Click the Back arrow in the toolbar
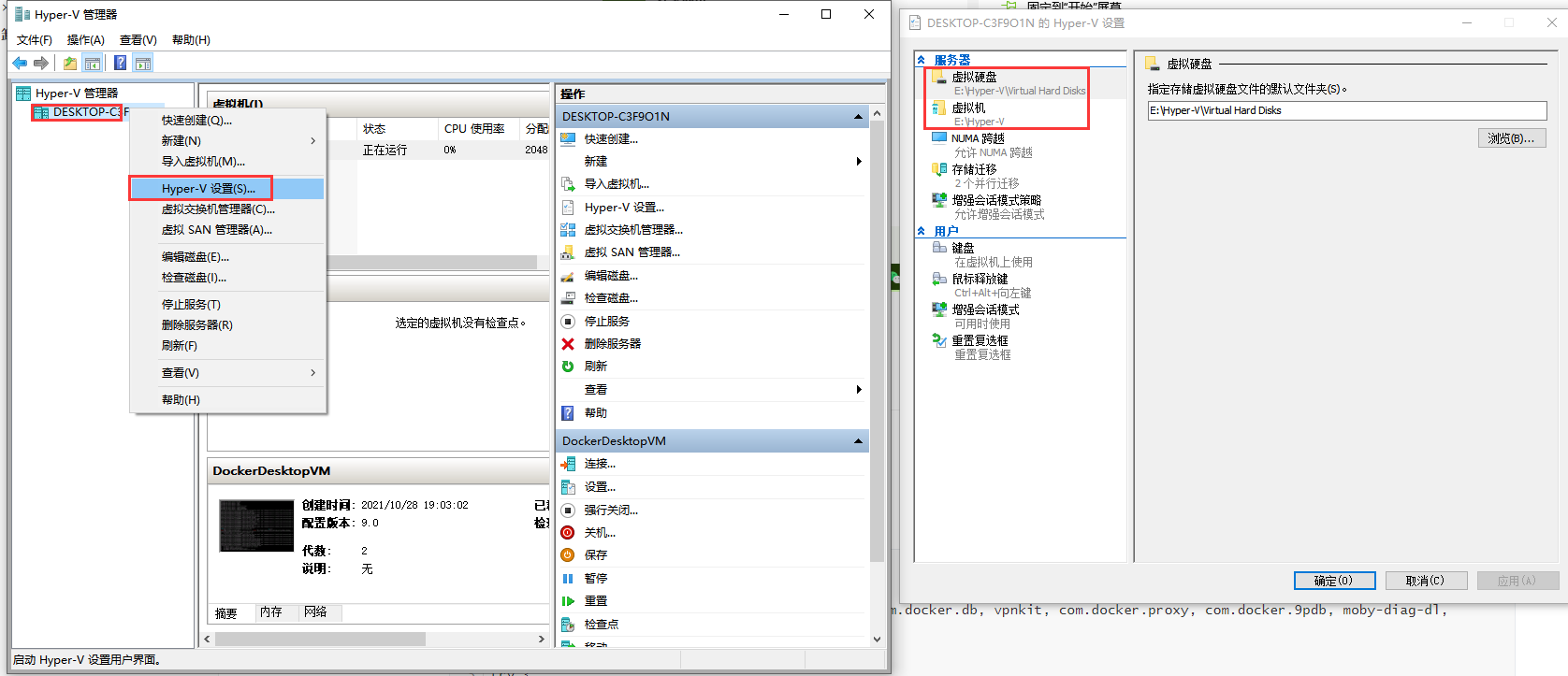 (x=20, y=63)
